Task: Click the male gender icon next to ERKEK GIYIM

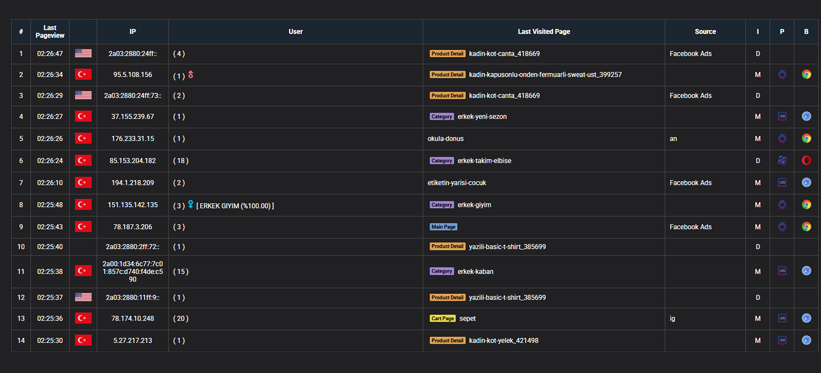Action: click(x=191, y=205)
